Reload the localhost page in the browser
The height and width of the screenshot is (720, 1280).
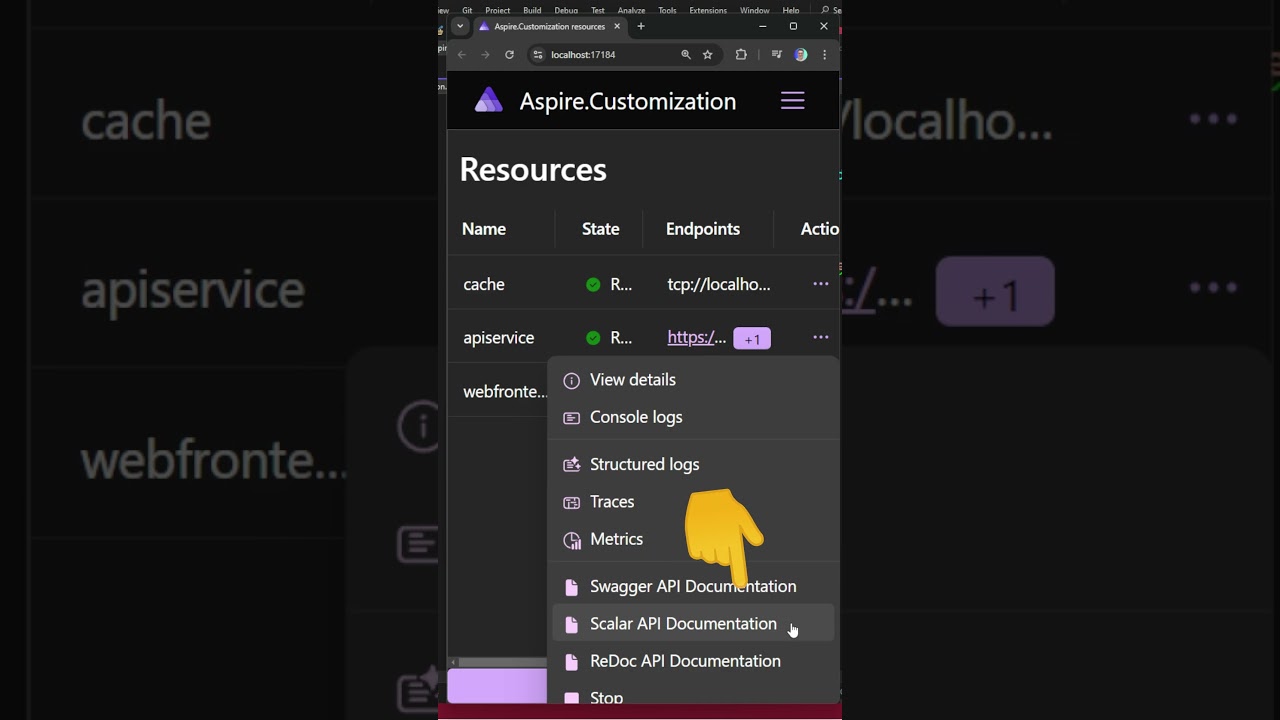click(509, 55)
